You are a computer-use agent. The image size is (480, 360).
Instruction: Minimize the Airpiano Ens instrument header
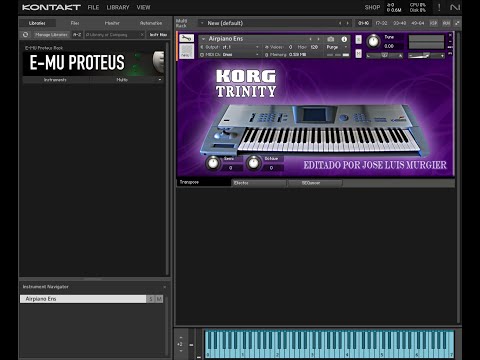tap(450, 41)
